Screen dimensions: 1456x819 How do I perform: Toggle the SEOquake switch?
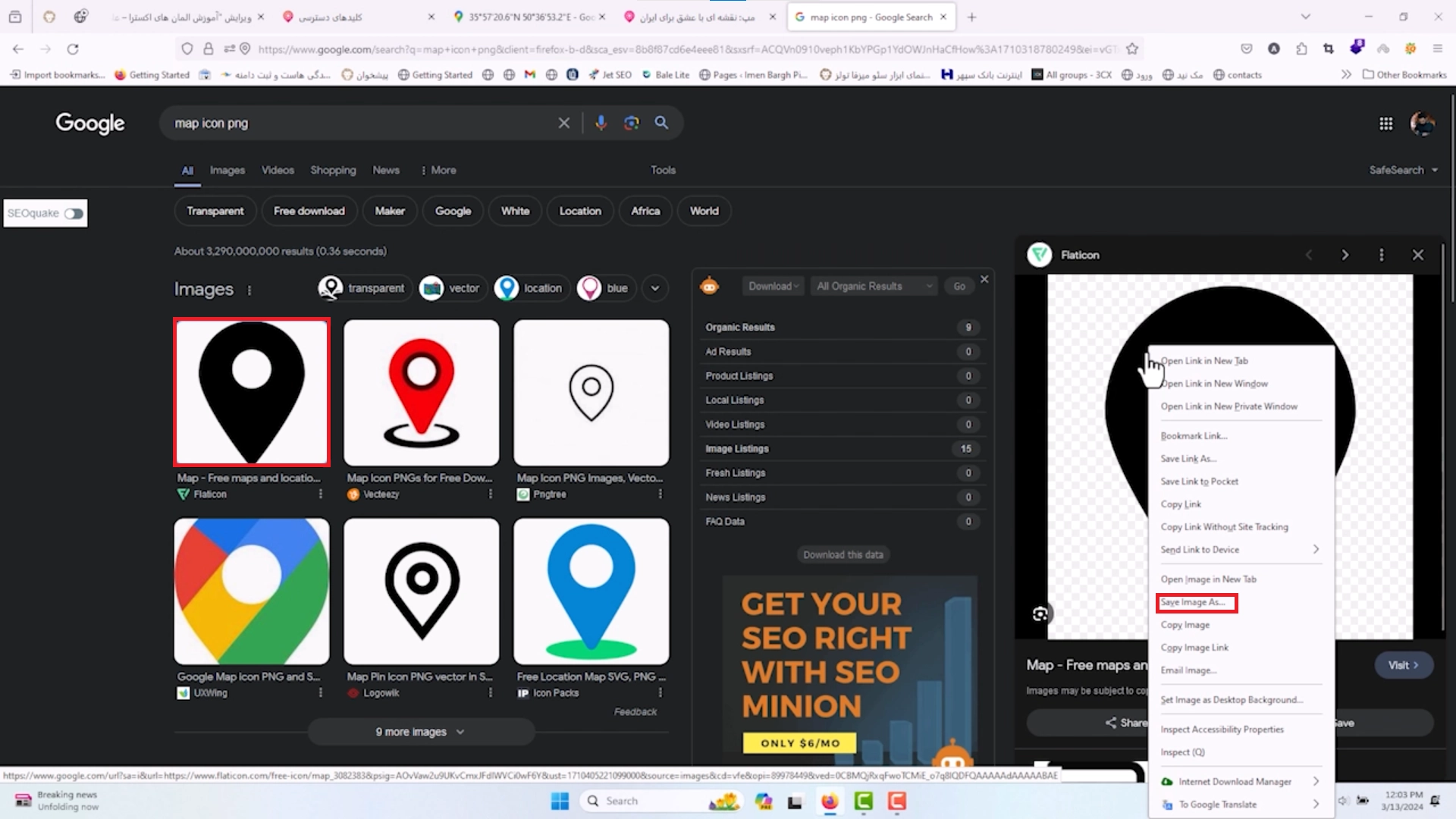[74, 213]
